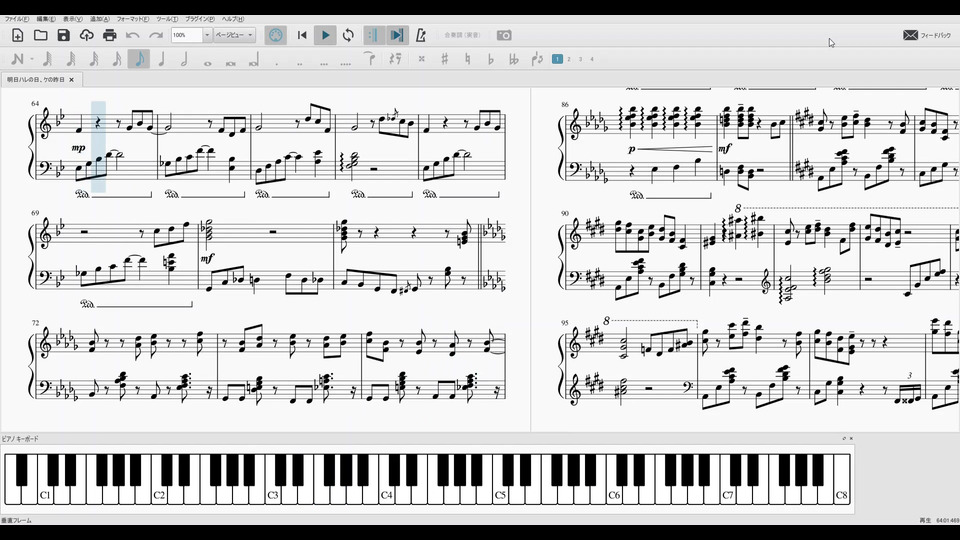960x540 pixels.
Task: Apply double flat accidental
Action: 514,59
